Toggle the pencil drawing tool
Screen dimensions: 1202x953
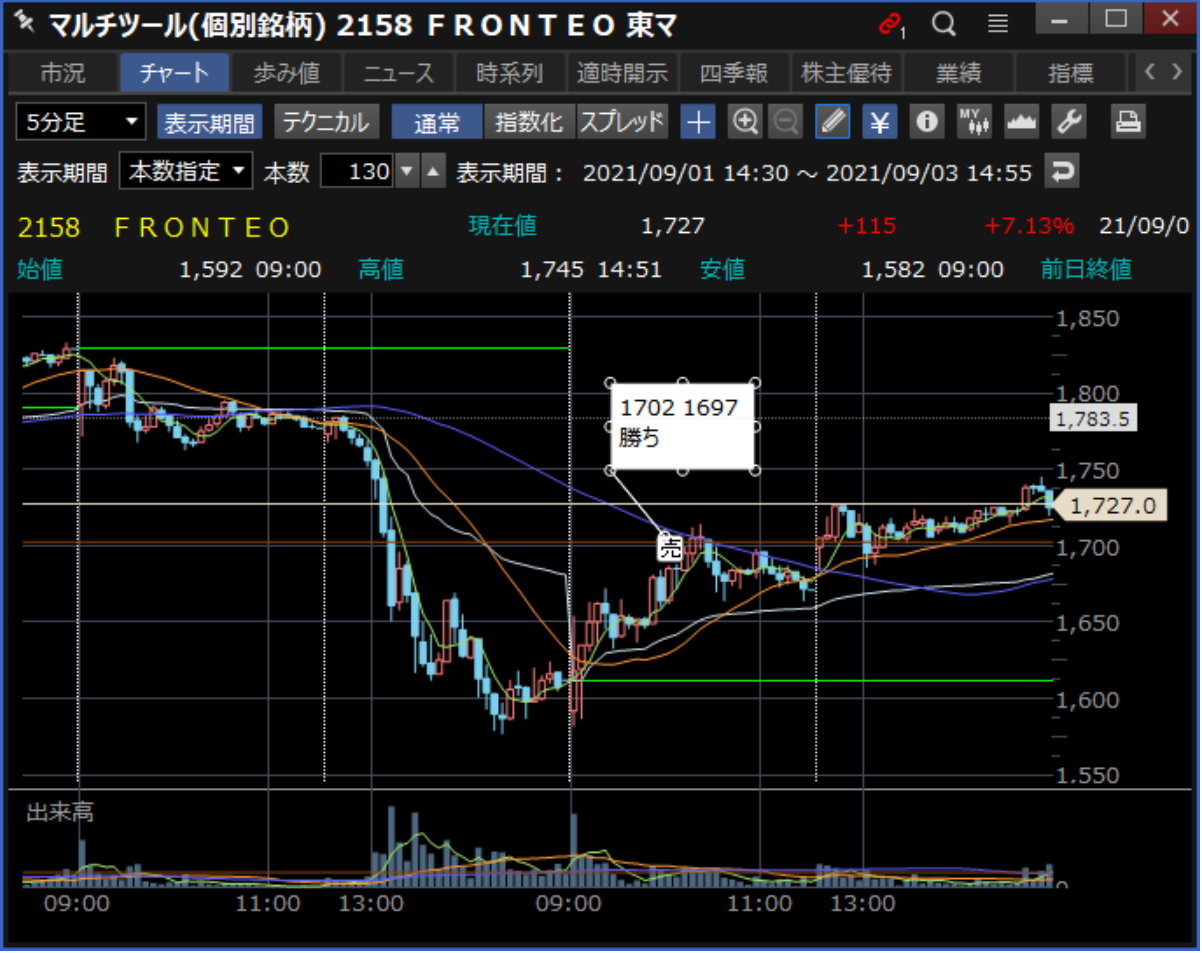coord(832,123)
